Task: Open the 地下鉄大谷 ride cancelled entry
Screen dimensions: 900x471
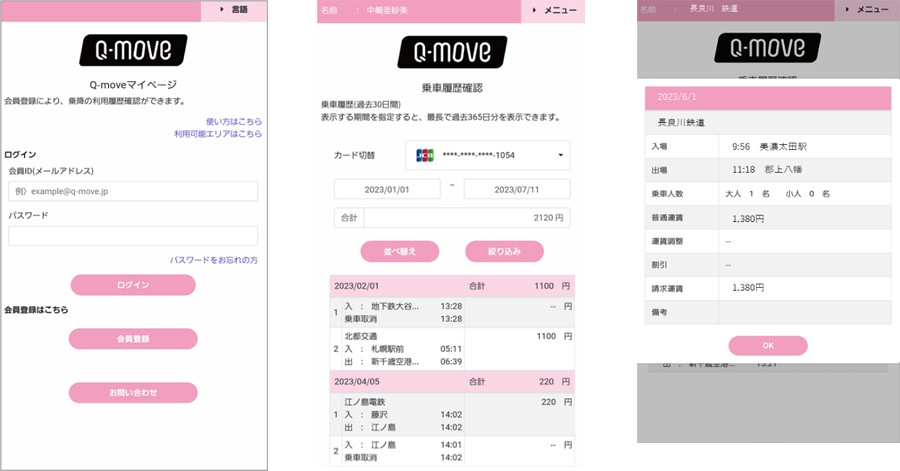Action: (x=452, y=313)
